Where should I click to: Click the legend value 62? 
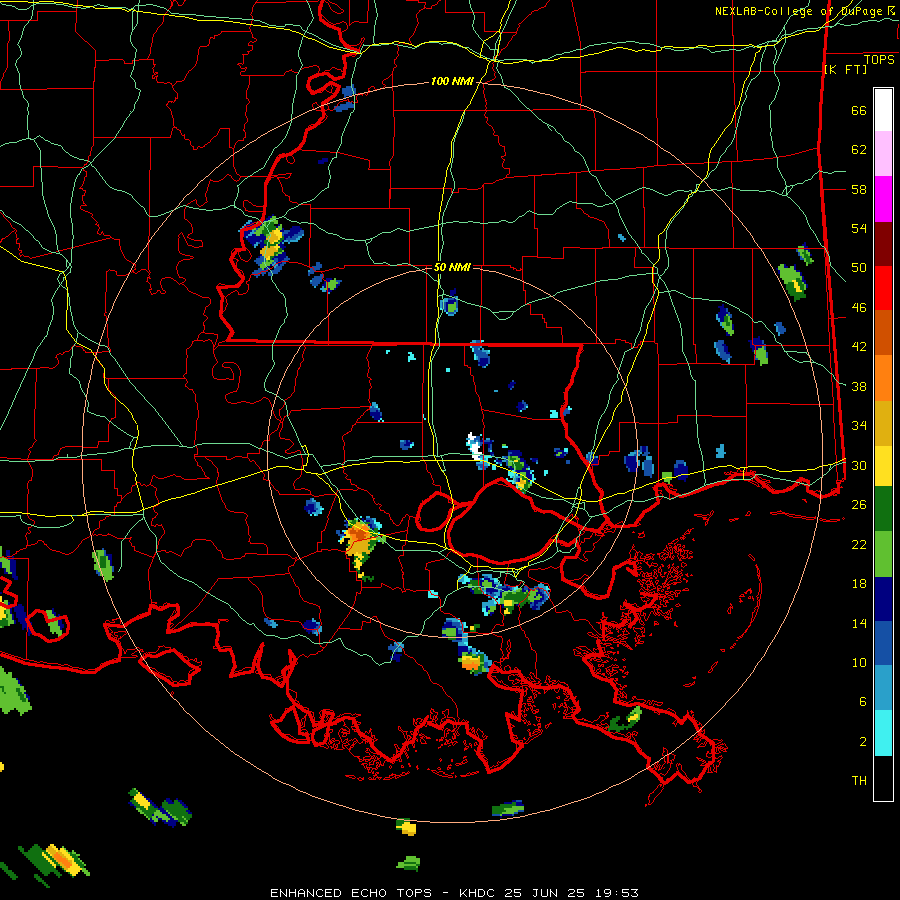coord(859,150)
